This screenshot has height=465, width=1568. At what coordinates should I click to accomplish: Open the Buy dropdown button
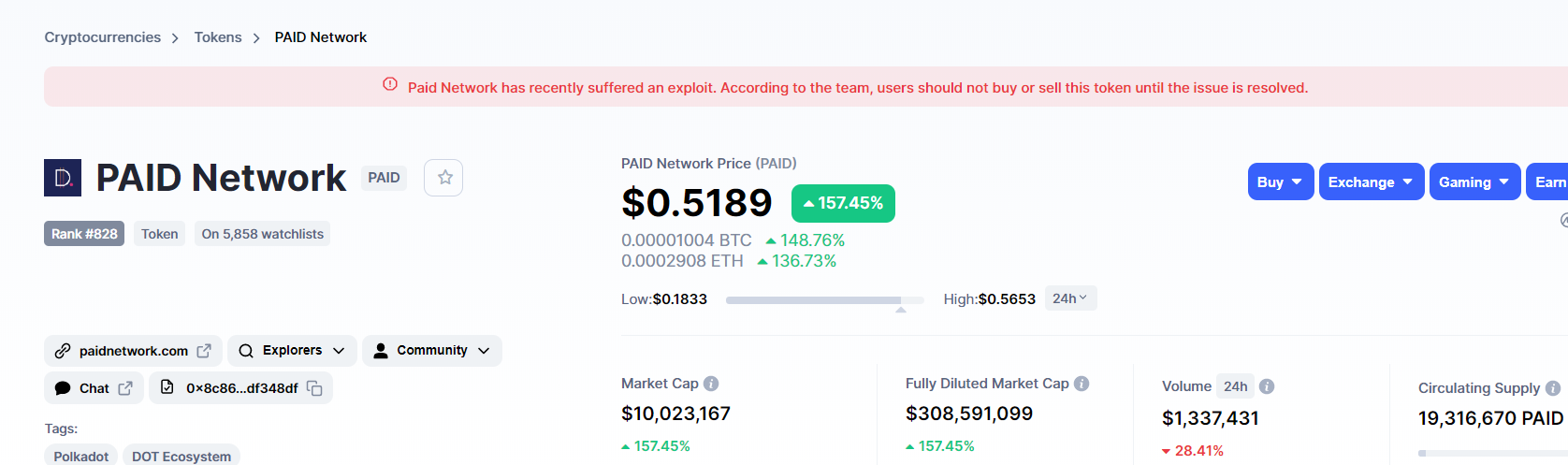pos(1281,182)
